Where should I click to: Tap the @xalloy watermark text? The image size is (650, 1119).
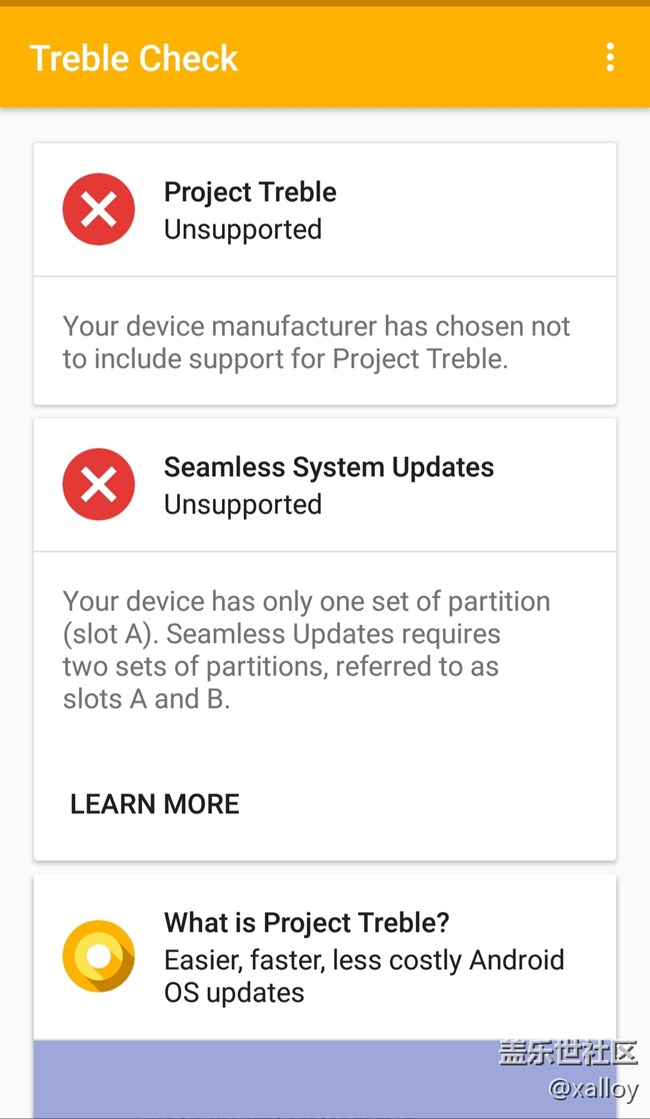pyautogui.click(x=593, y=1088)
